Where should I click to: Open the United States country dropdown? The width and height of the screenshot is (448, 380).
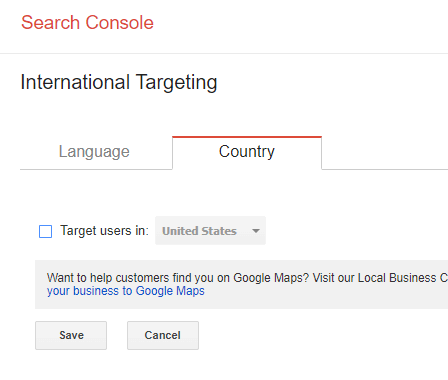210,231
